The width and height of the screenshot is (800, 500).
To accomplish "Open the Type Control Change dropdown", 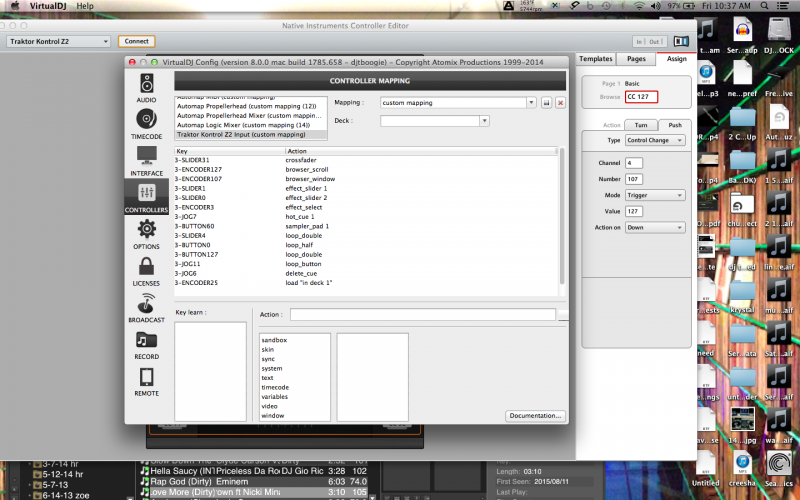I will [x=655, y=140].
